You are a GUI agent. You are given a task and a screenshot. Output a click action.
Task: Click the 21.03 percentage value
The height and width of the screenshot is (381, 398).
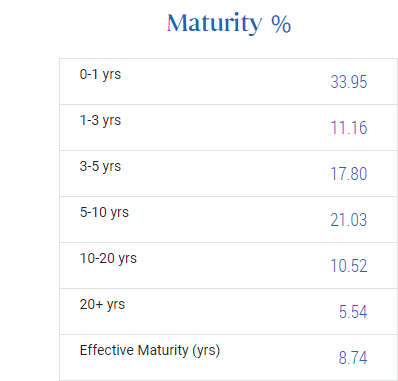coord(349,220)
